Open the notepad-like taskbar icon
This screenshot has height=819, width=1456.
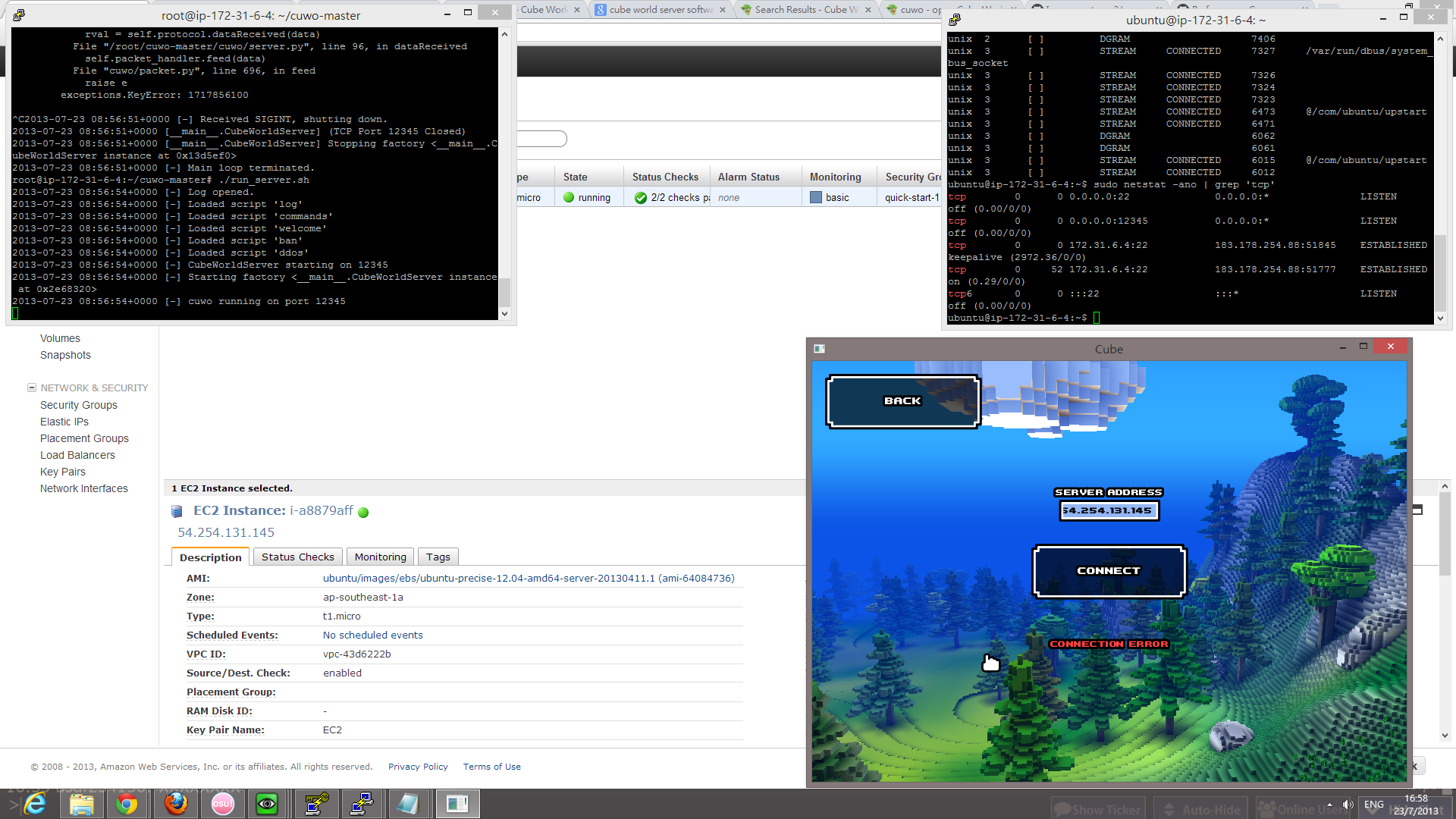(x=408, y=804)
